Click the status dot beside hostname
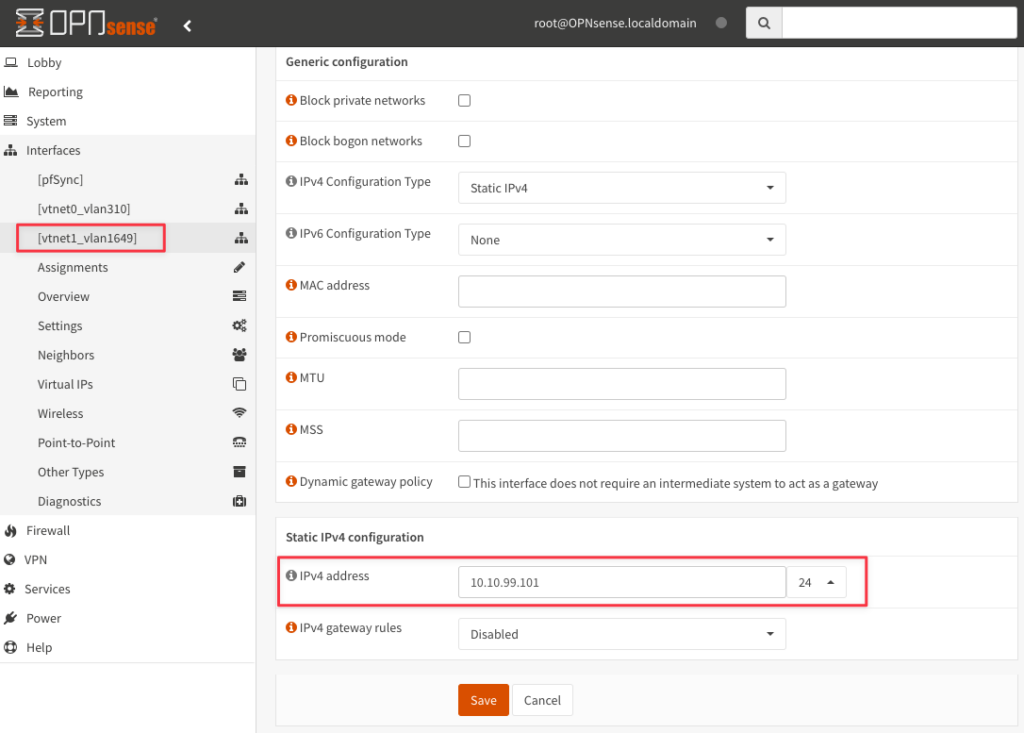The image size is (1024, 733). tap(721, 23)
